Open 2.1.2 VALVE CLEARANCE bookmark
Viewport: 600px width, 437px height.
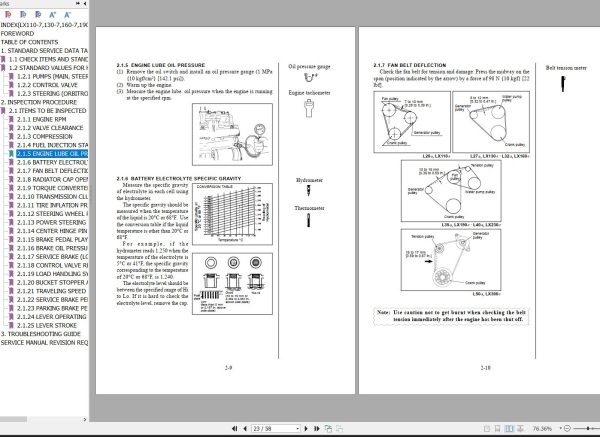coord(50,128)
